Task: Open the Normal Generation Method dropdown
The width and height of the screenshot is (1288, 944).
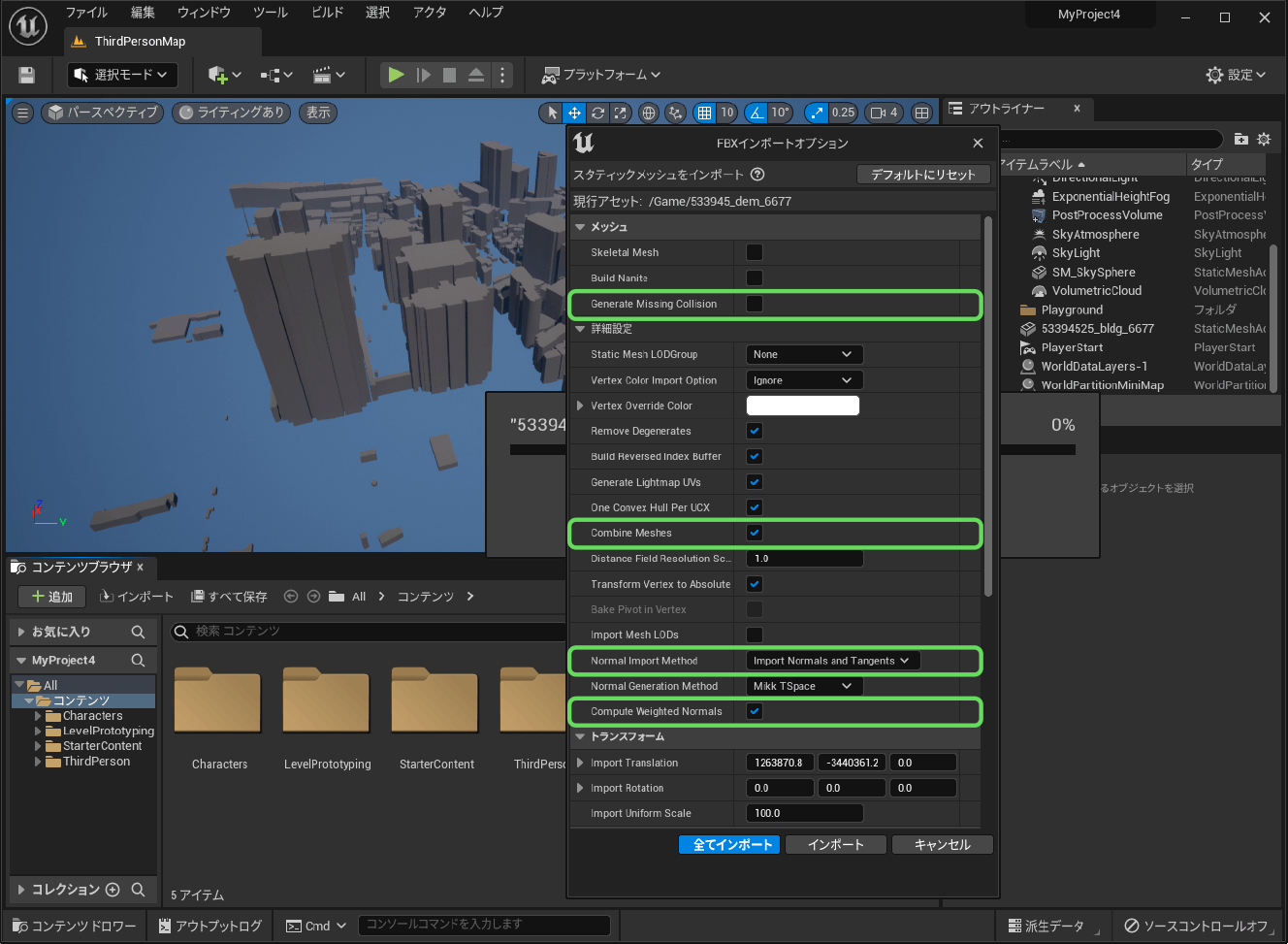Action: click(804, 686)
